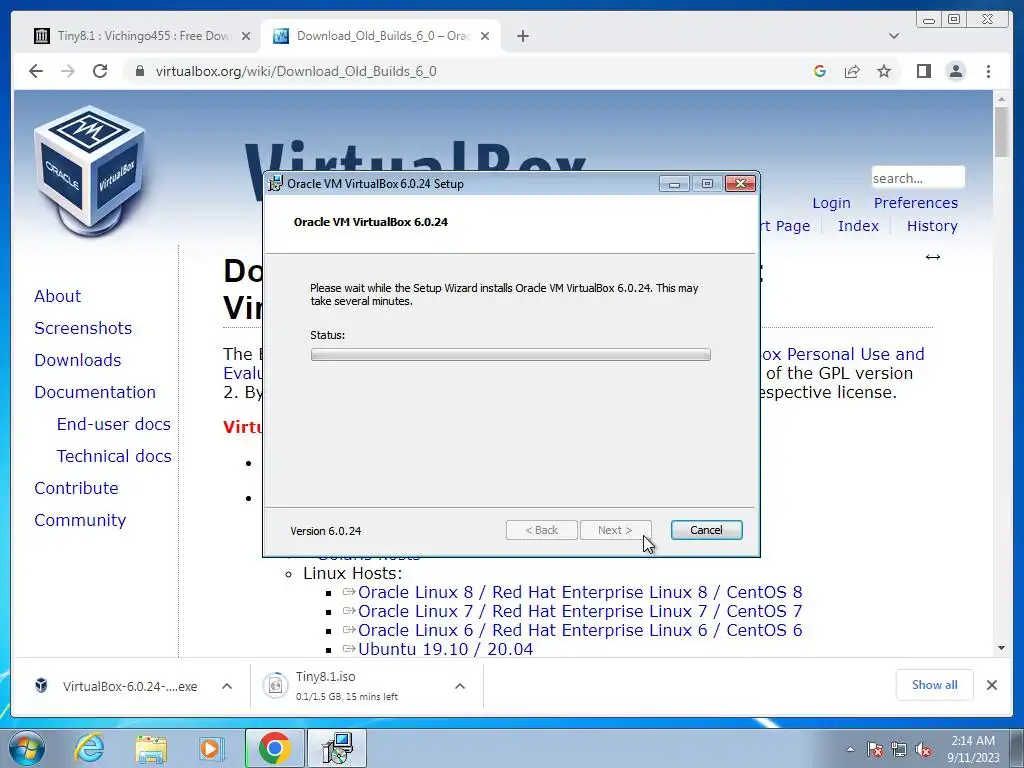
Task: Open the Screenshots sidebar link
Action: pos(83,328)
